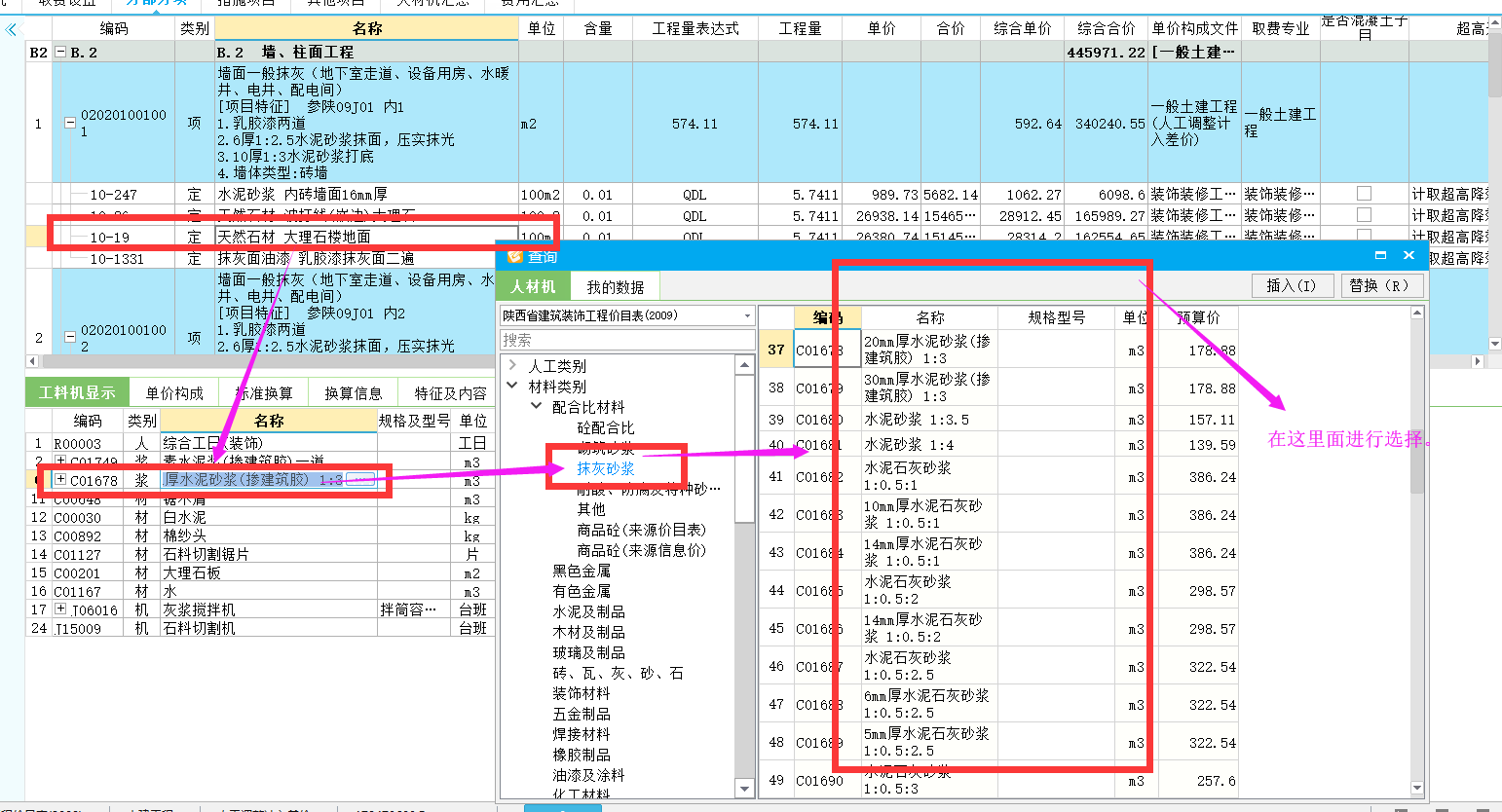Tick the concrete checkbox in row 10-247
This screenshot has height=812, width=1502.
1364,194
